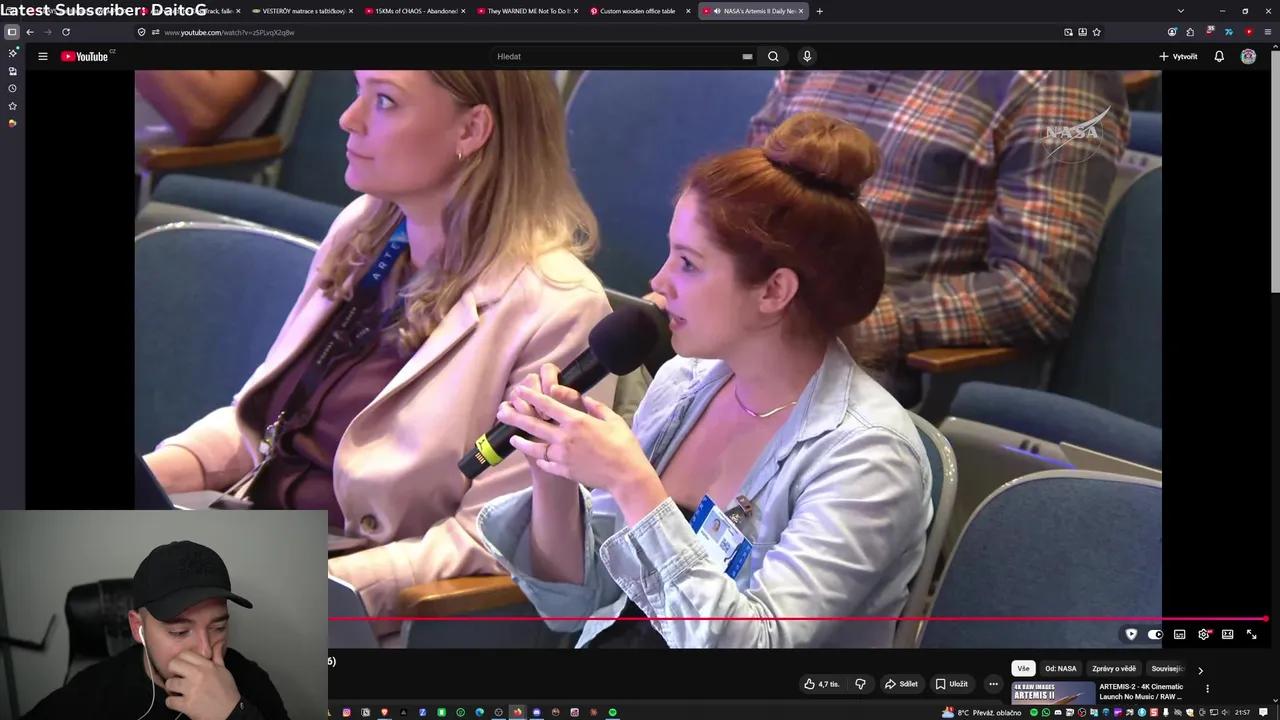Select the Od: NASA filter chip
1280x720 pixels.
point(1061,668)
